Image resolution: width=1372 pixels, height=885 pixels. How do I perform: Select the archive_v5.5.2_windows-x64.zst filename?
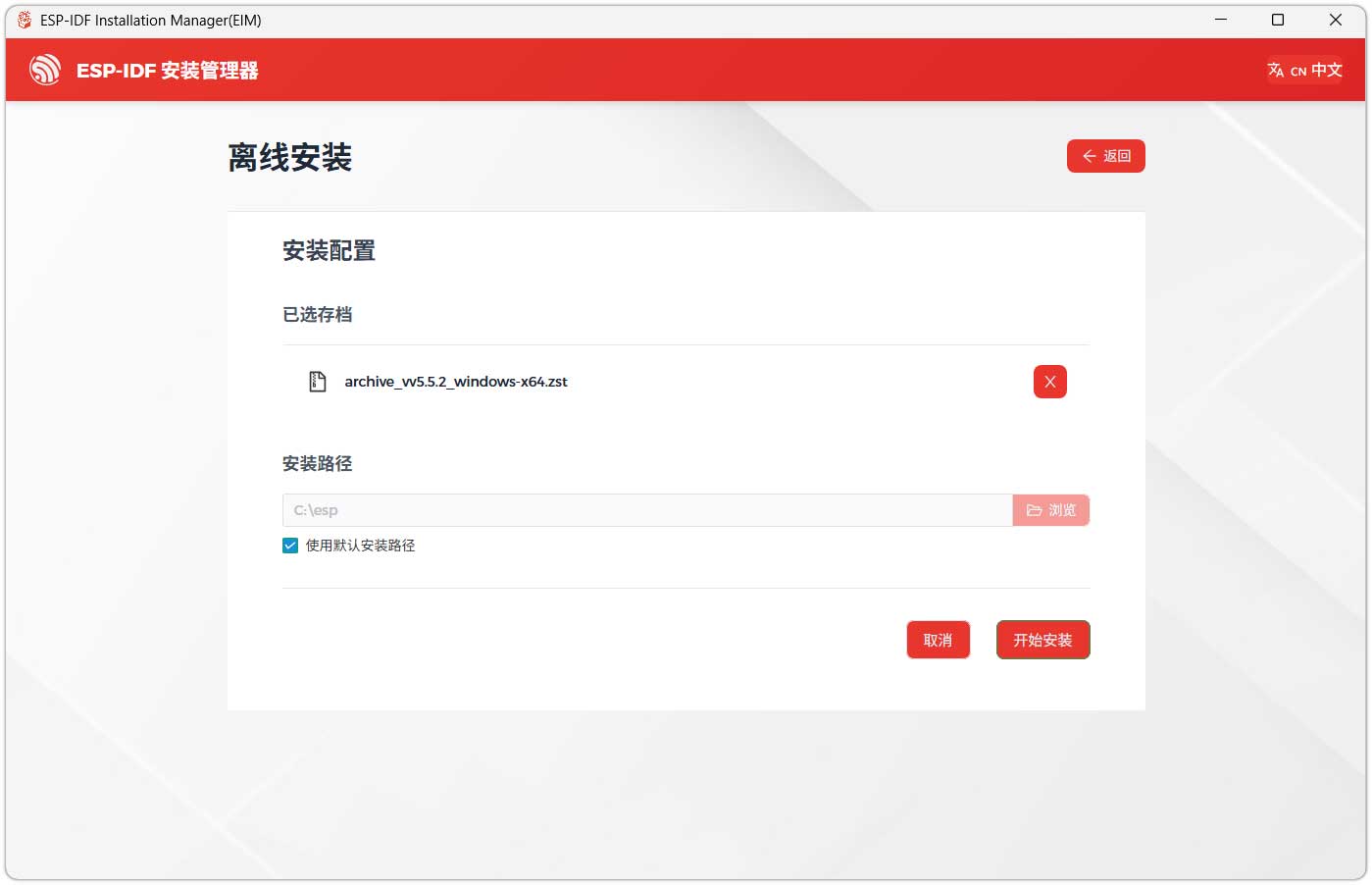[x=456, y=382]
